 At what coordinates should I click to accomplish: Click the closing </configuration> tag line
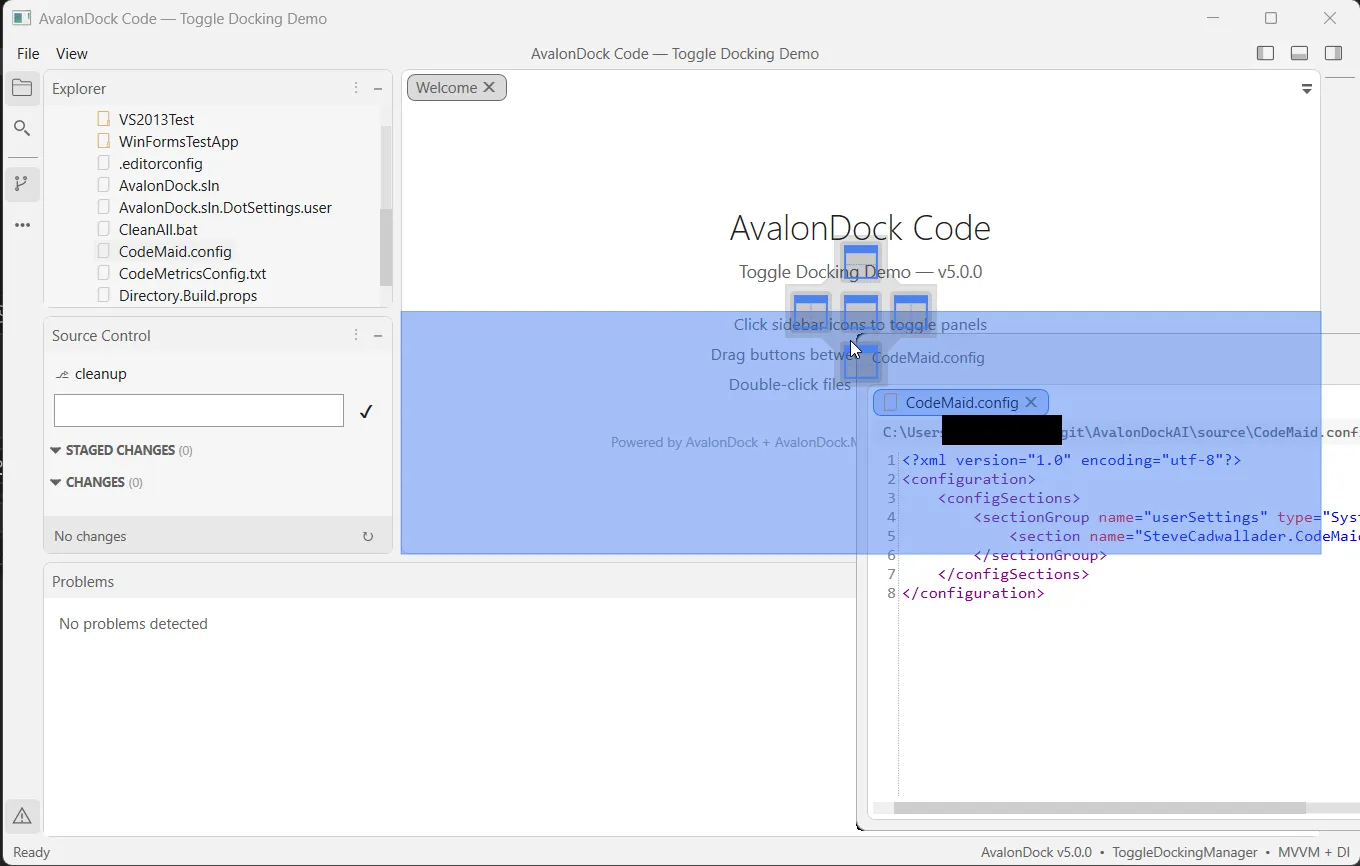tap(973, 593)
